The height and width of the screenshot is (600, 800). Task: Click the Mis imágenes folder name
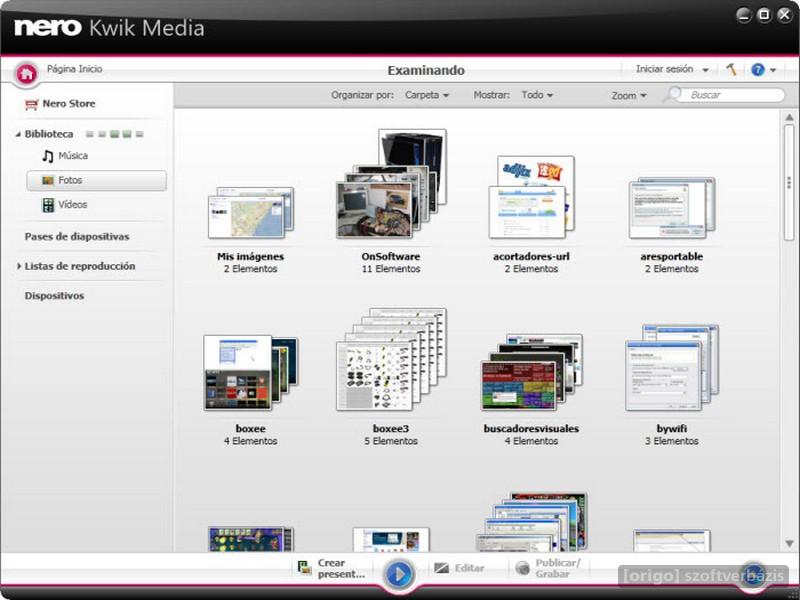coord(251,257)
